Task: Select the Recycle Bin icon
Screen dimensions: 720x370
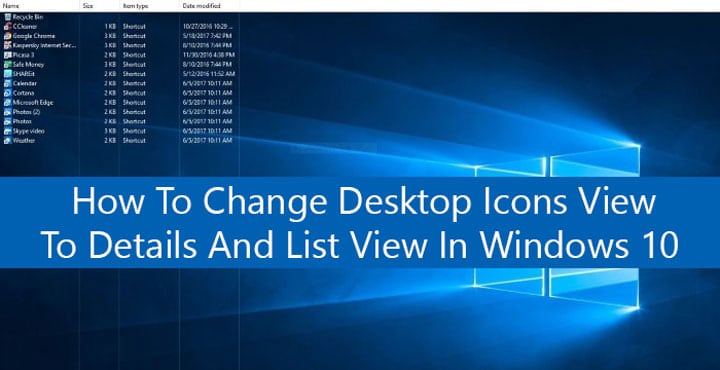Action: click(7, 17)
